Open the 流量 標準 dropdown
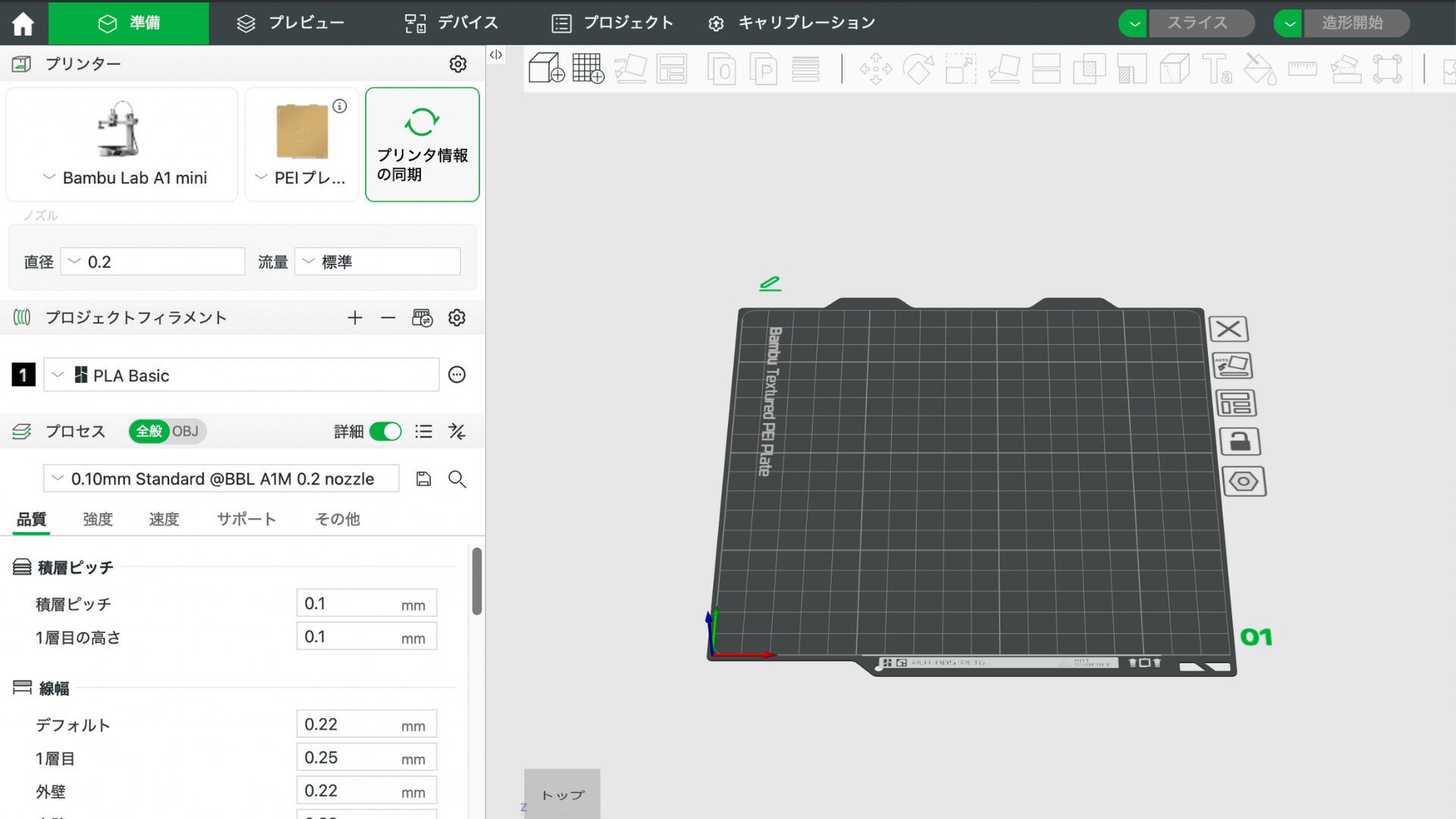The image size is (1456, 819). pyautogui.click(x=378, y=262)
